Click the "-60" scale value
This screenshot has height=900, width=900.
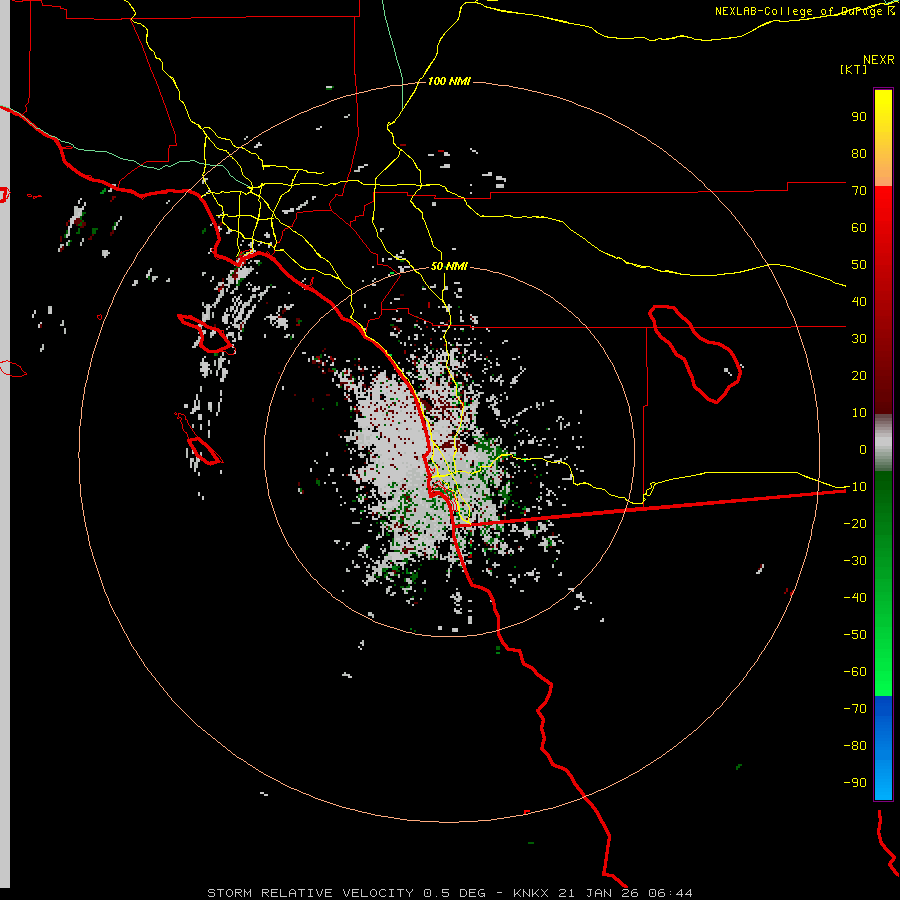coord(855,672)
